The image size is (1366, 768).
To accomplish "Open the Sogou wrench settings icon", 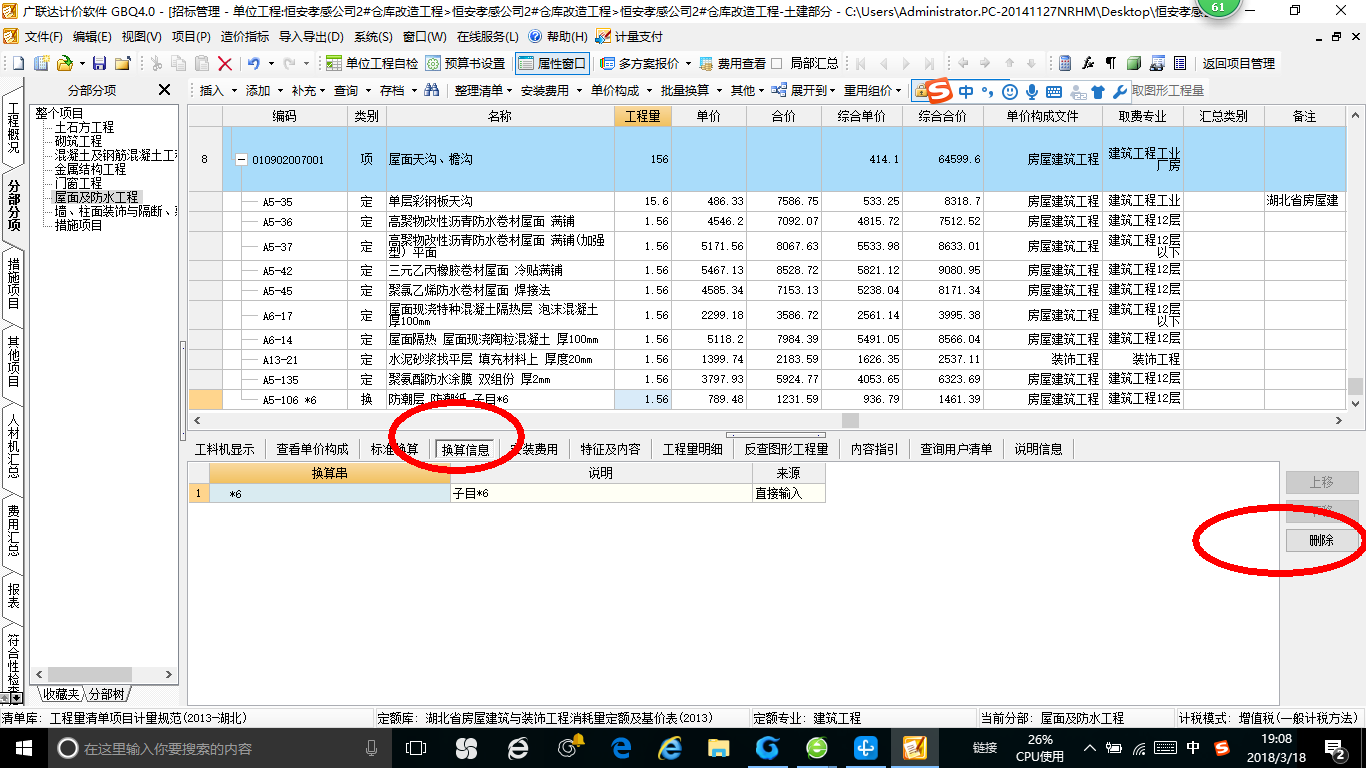I will pos(1120,91).
